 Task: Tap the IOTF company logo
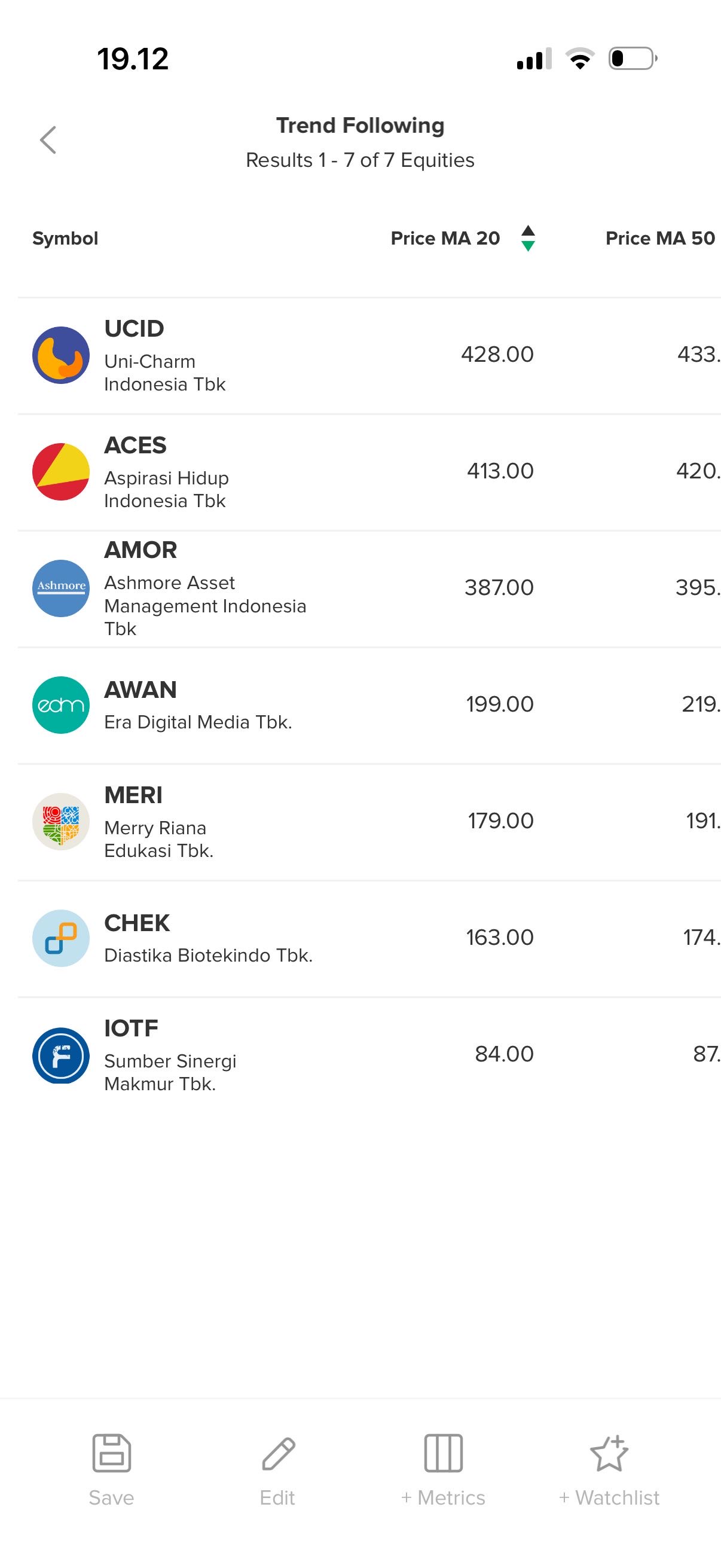click(61, 1055)
